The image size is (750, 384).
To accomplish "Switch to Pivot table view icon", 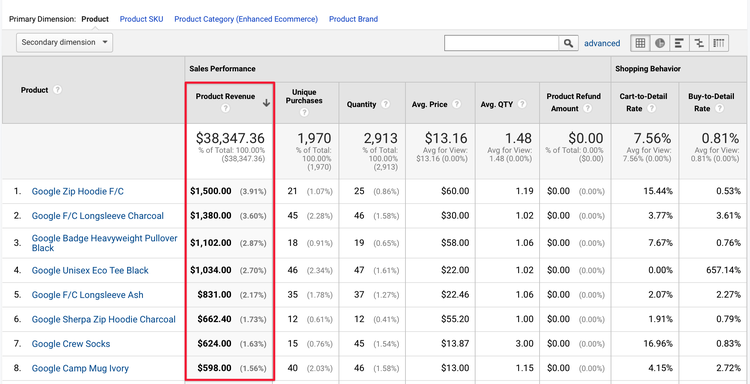I will pos(718,43).
